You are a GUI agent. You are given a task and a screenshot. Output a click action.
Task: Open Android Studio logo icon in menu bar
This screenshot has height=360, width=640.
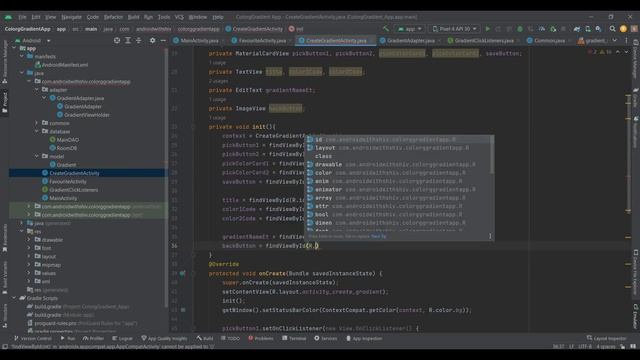pos(8,17)
